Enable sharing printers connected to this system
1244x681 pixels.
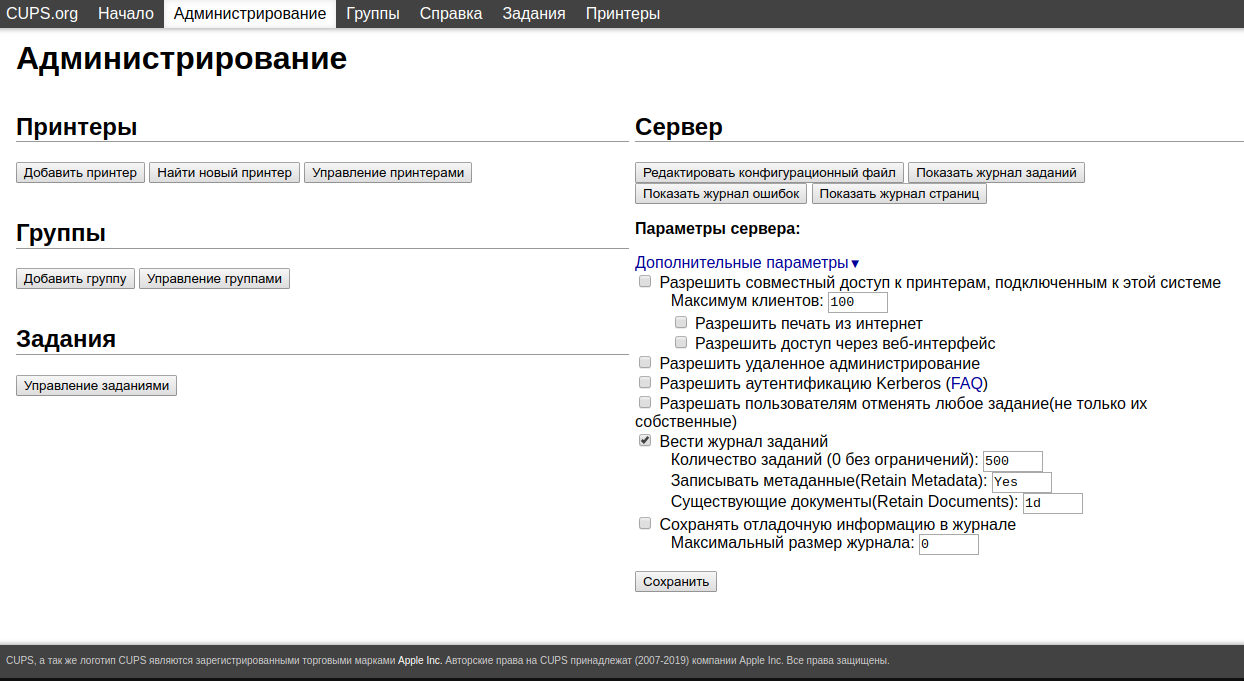(x=645, y=282)
